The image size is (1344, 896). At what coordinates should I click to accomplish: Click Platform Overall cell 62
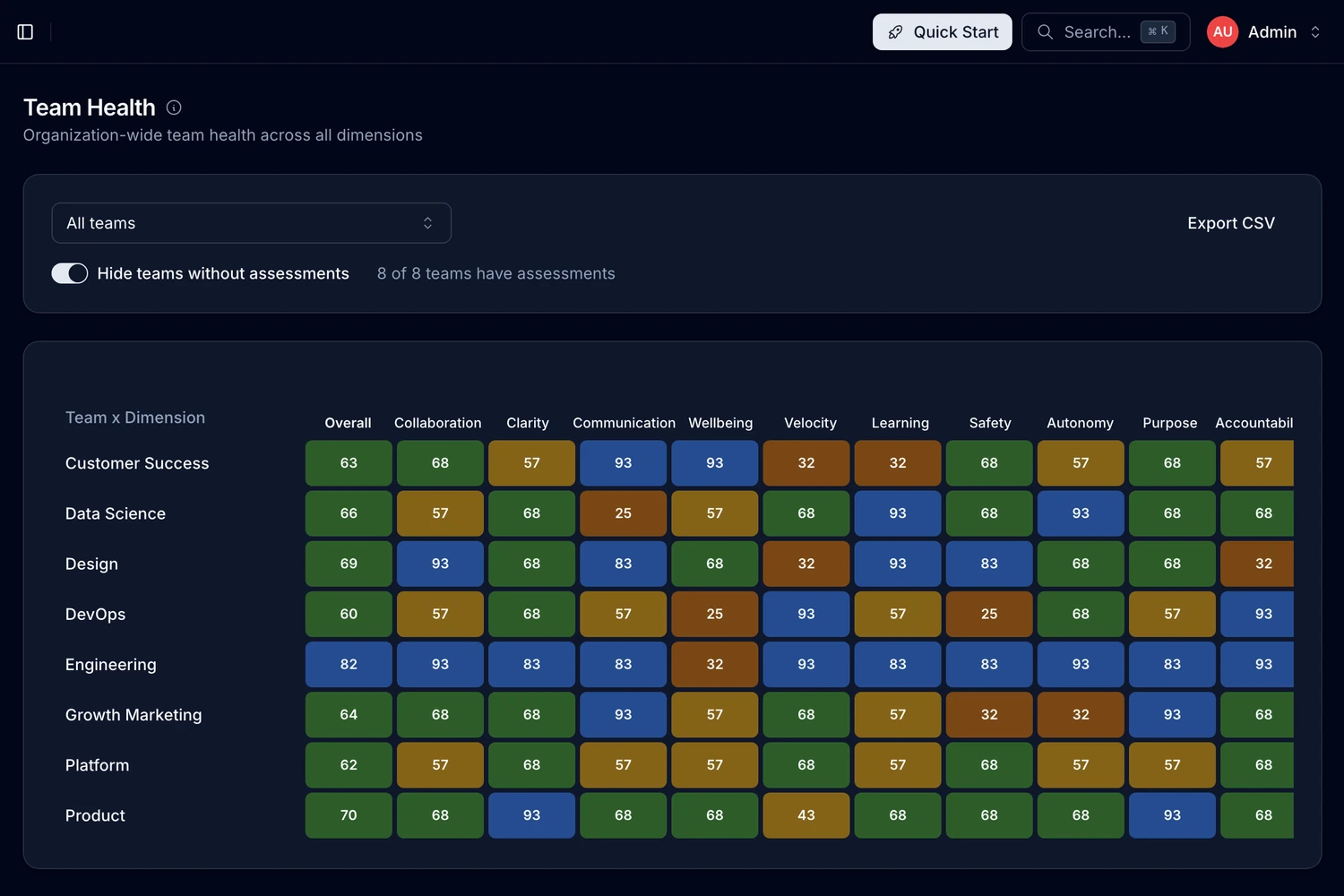coord(349,765)
